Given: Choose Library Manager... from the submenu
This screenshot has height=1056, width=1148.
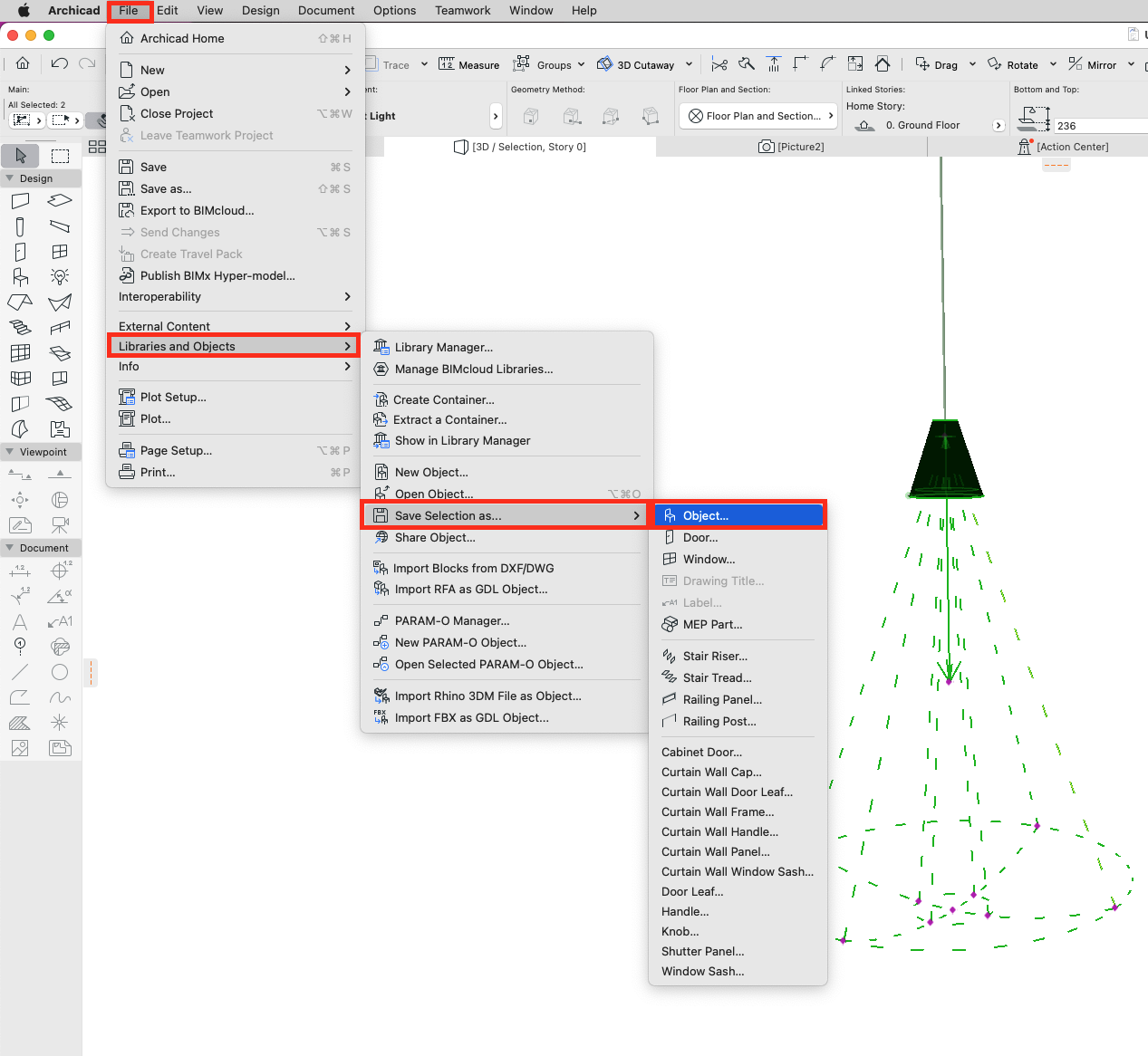Looking at the screenshot, I should point(443,348).
